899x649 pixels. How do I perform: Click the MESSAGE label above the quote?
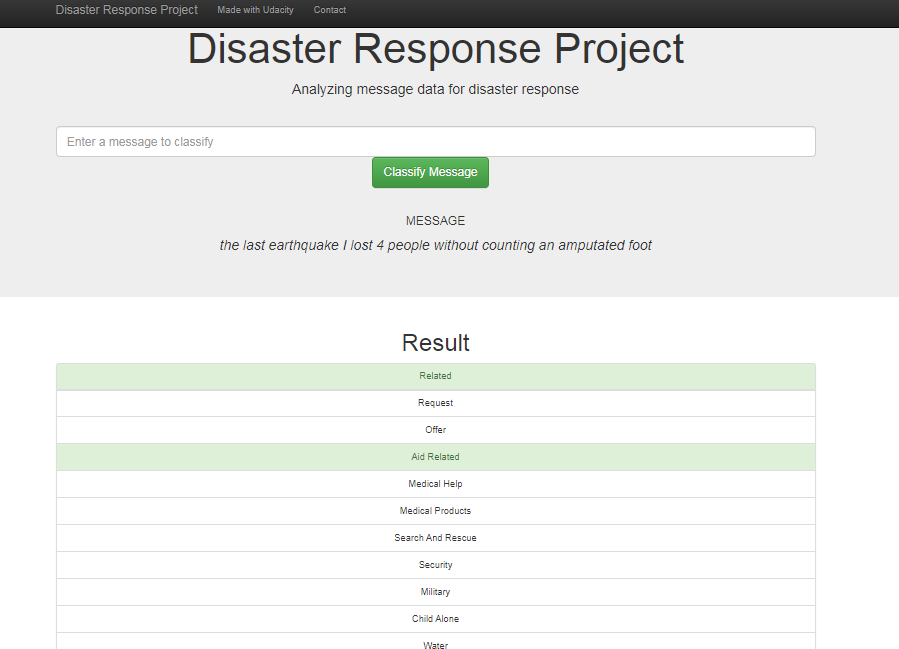[x=435, y=220]
